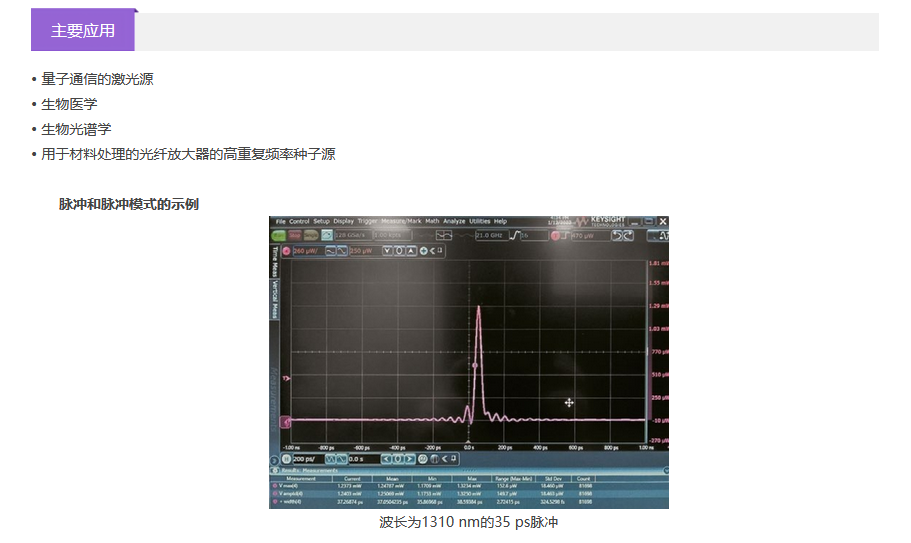This screenshot has height=543, width=911.
Task: Click the right arrow beside horizontal zero button
Action: pyautogui.click(x=409, y=459)
